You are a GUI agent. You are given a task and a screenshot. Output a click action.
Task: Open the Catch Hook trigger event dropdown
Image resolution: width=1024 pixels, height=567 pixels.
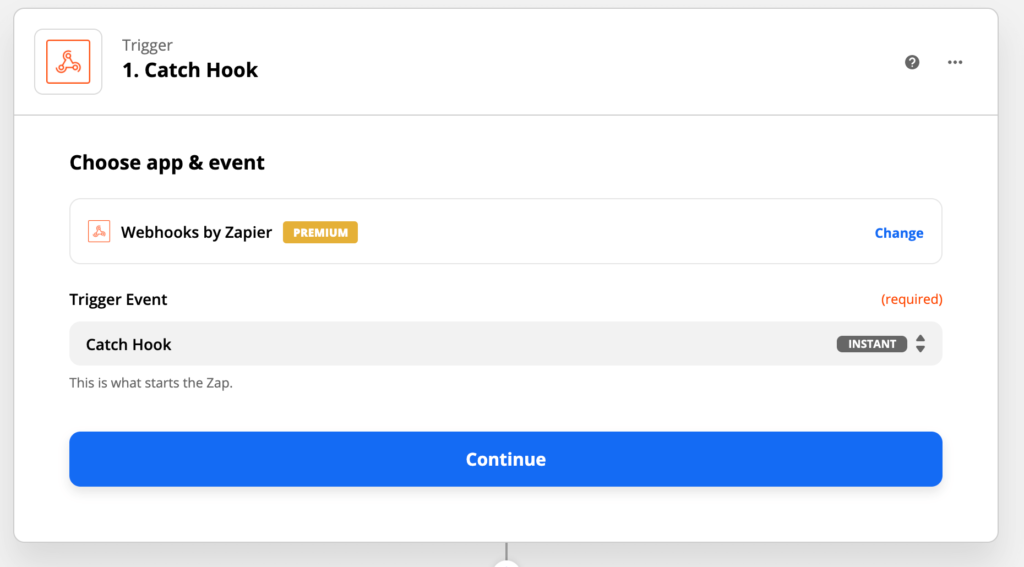tap(450, 344)
